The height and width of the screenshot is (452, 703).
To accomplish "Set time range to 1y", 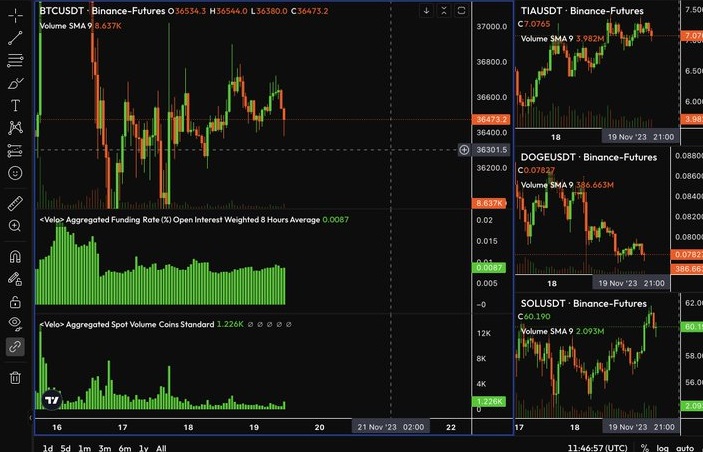I will point(143,448).
